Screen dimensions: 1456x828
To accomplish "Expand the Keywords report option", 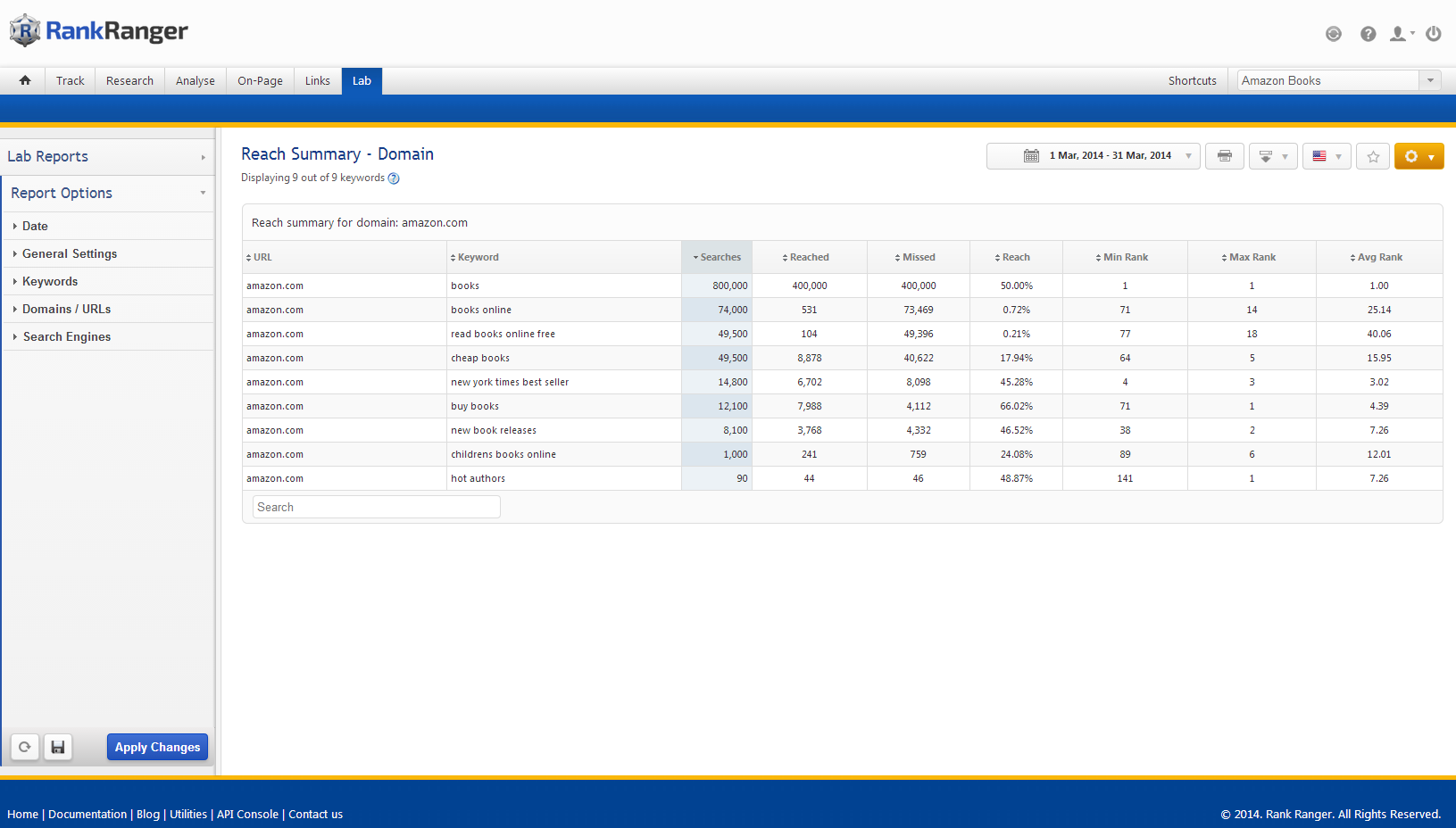I will 50,281.
